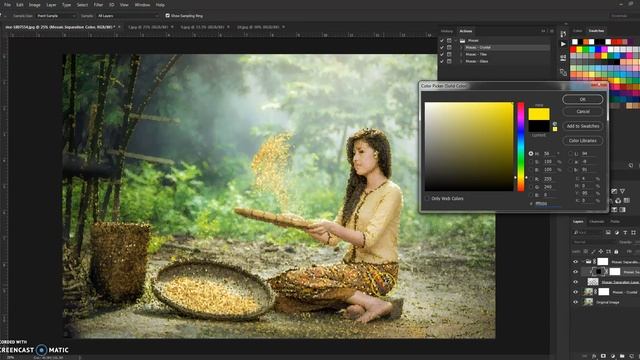Click the play Actions dock icon
Viewport: 640px width, 360px height.
coord(563,44)
